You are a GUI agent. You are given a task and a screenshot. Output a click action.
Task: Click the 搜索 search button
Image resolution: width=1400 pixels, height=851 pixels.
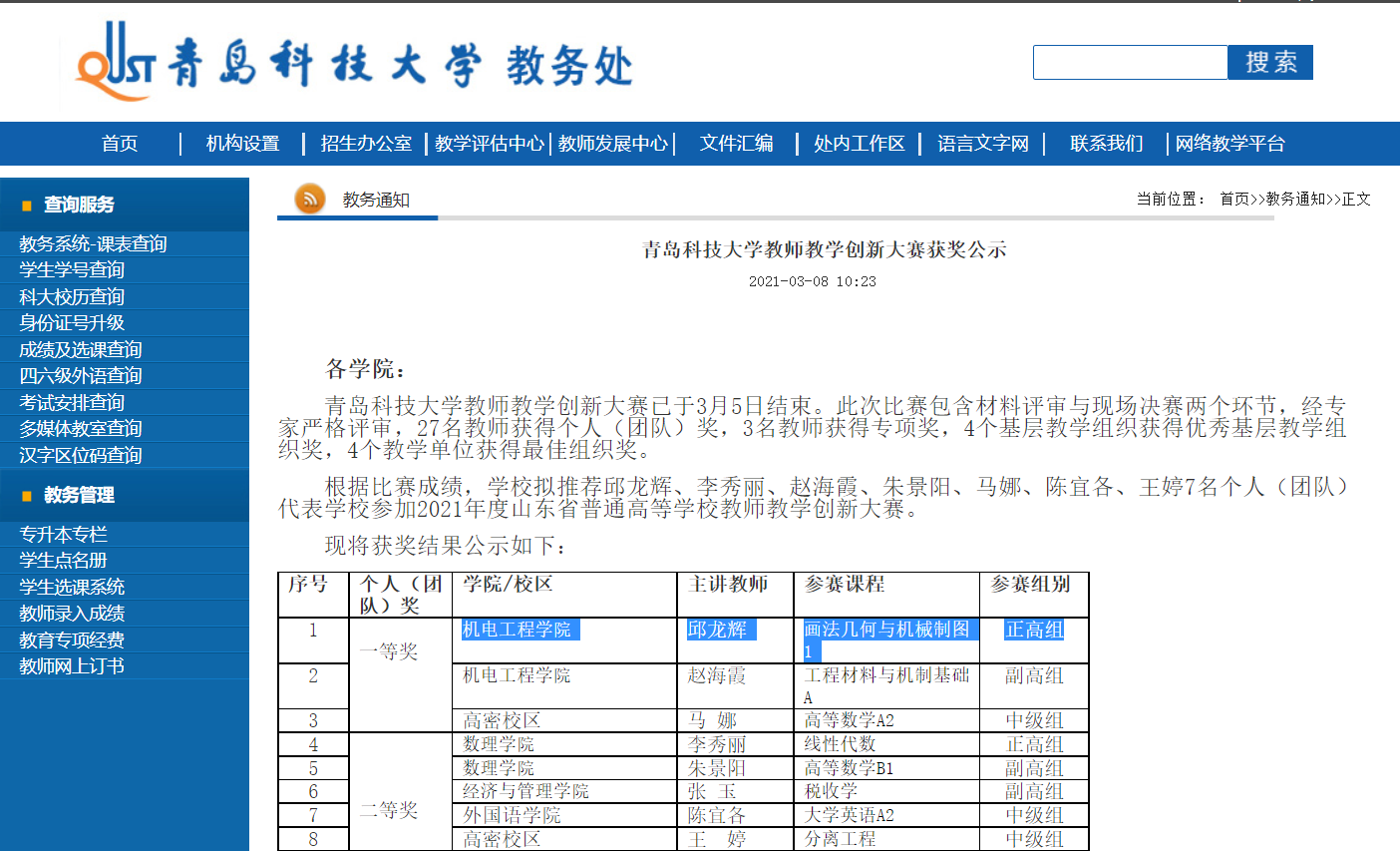[x=1270, y=62]
